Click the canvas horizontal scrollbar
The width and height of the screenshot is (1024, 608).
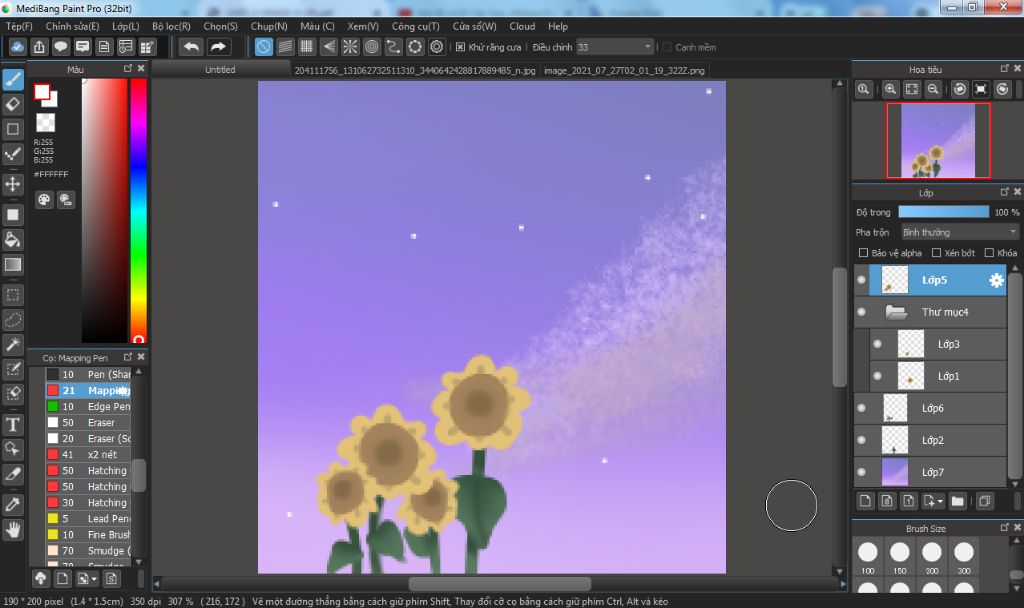[x=500, y=583]
